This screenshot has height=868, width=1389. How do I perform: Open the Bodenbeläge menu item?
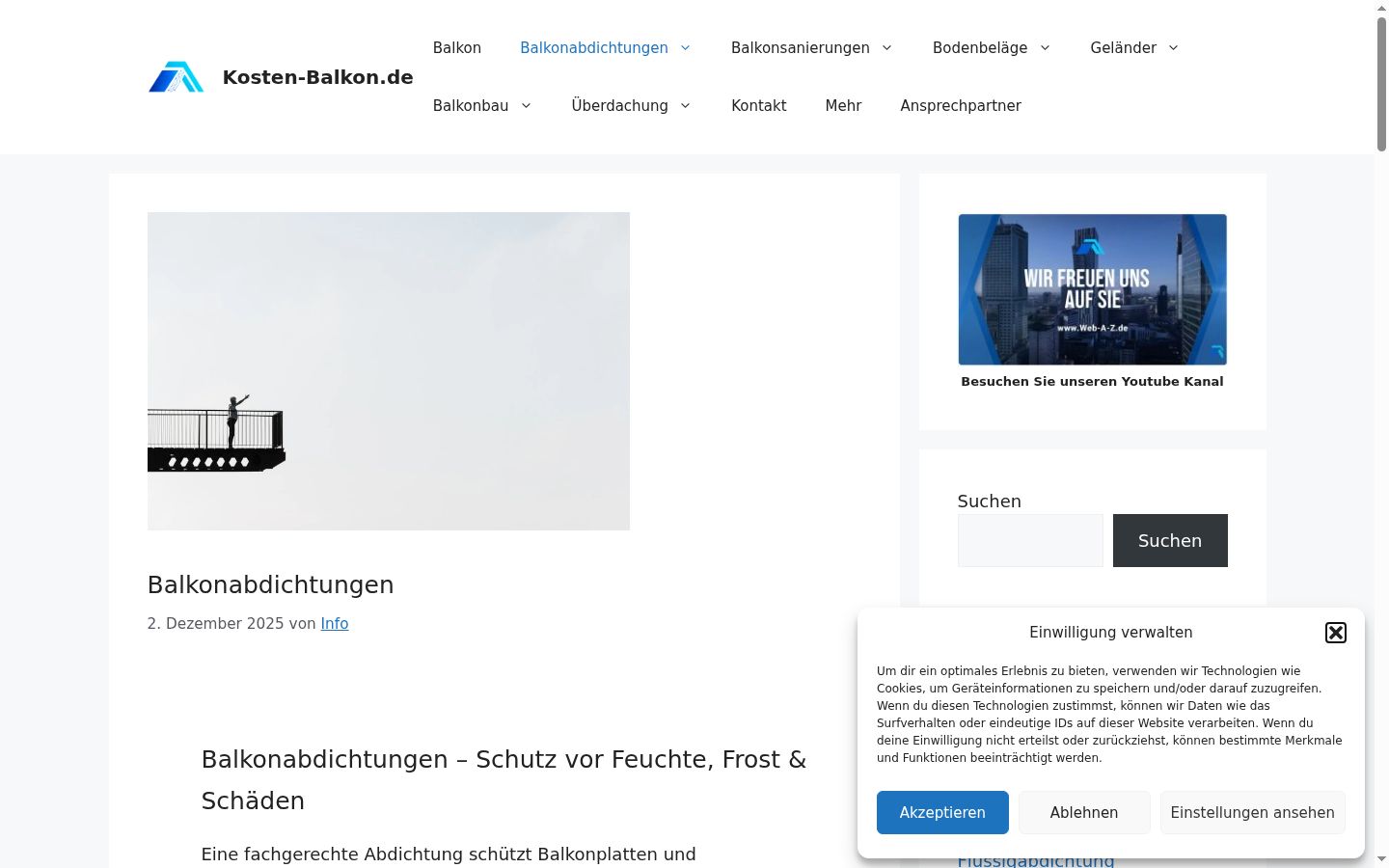(980, 47)
